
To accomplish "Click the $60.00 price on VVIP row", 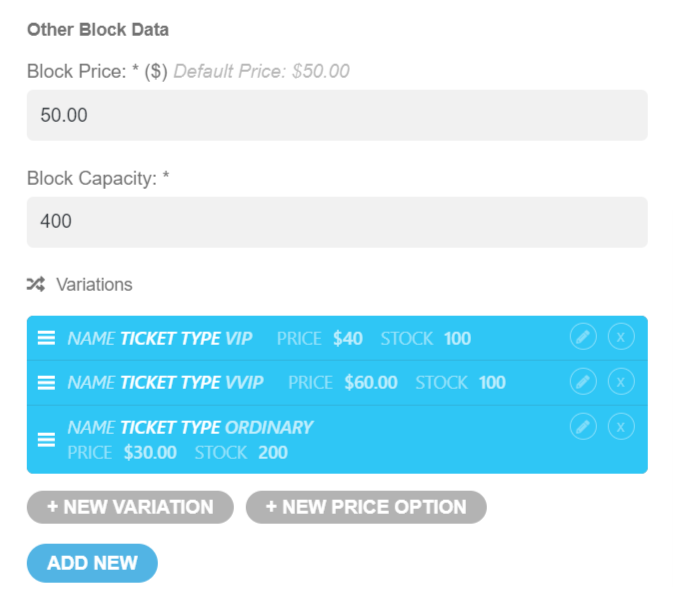I will point(371,382).
